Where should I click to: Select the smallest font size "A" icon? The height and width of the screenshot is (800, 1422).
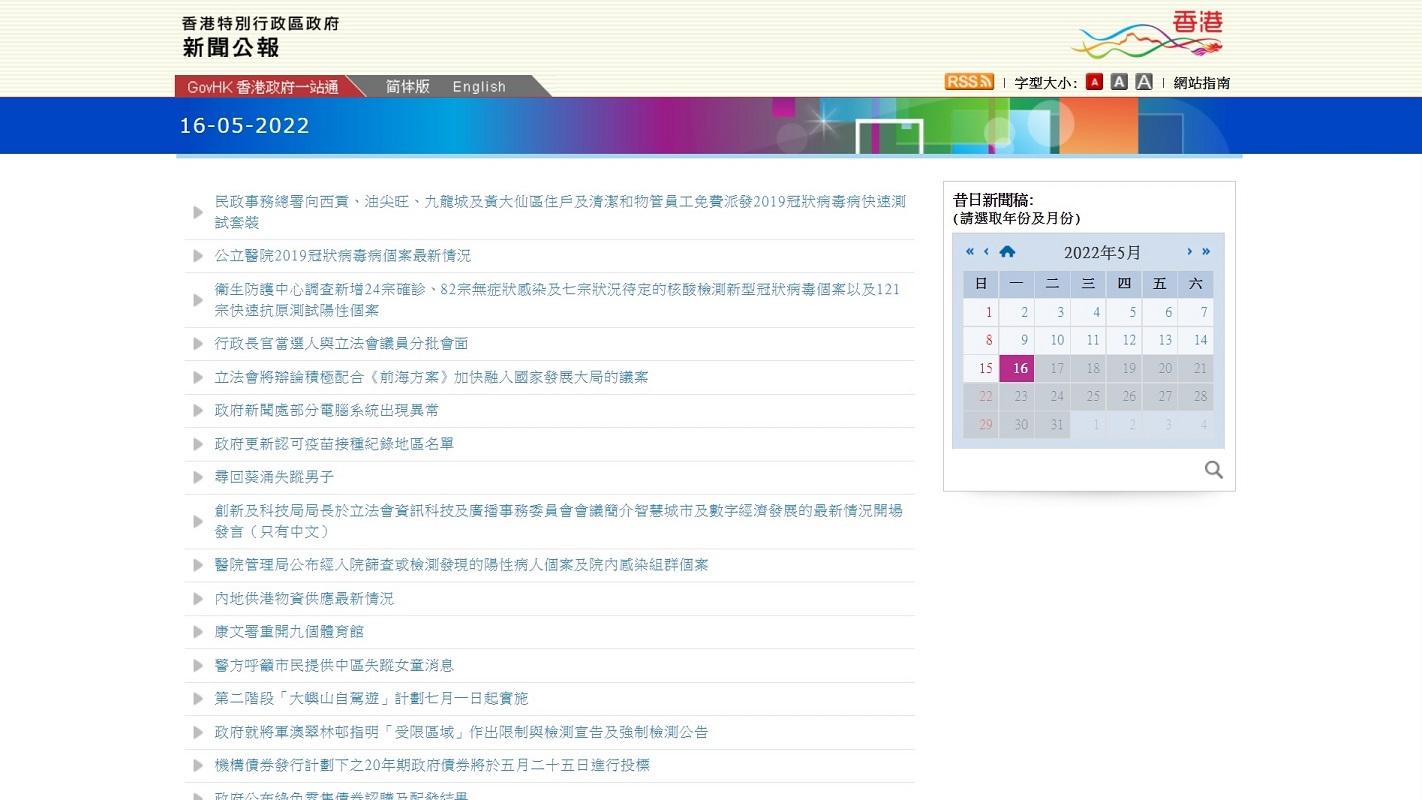pos(1094,81)
